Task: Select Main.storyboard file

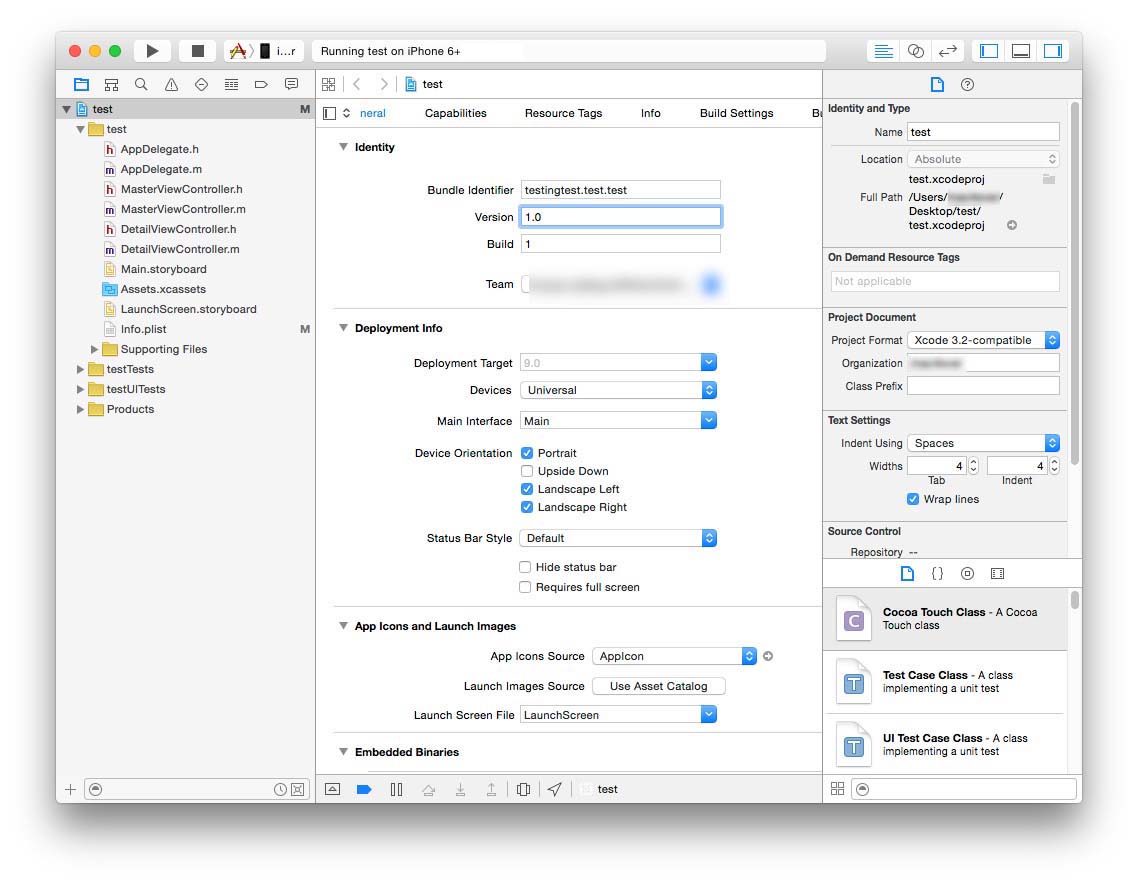Action: click(163, 269)
